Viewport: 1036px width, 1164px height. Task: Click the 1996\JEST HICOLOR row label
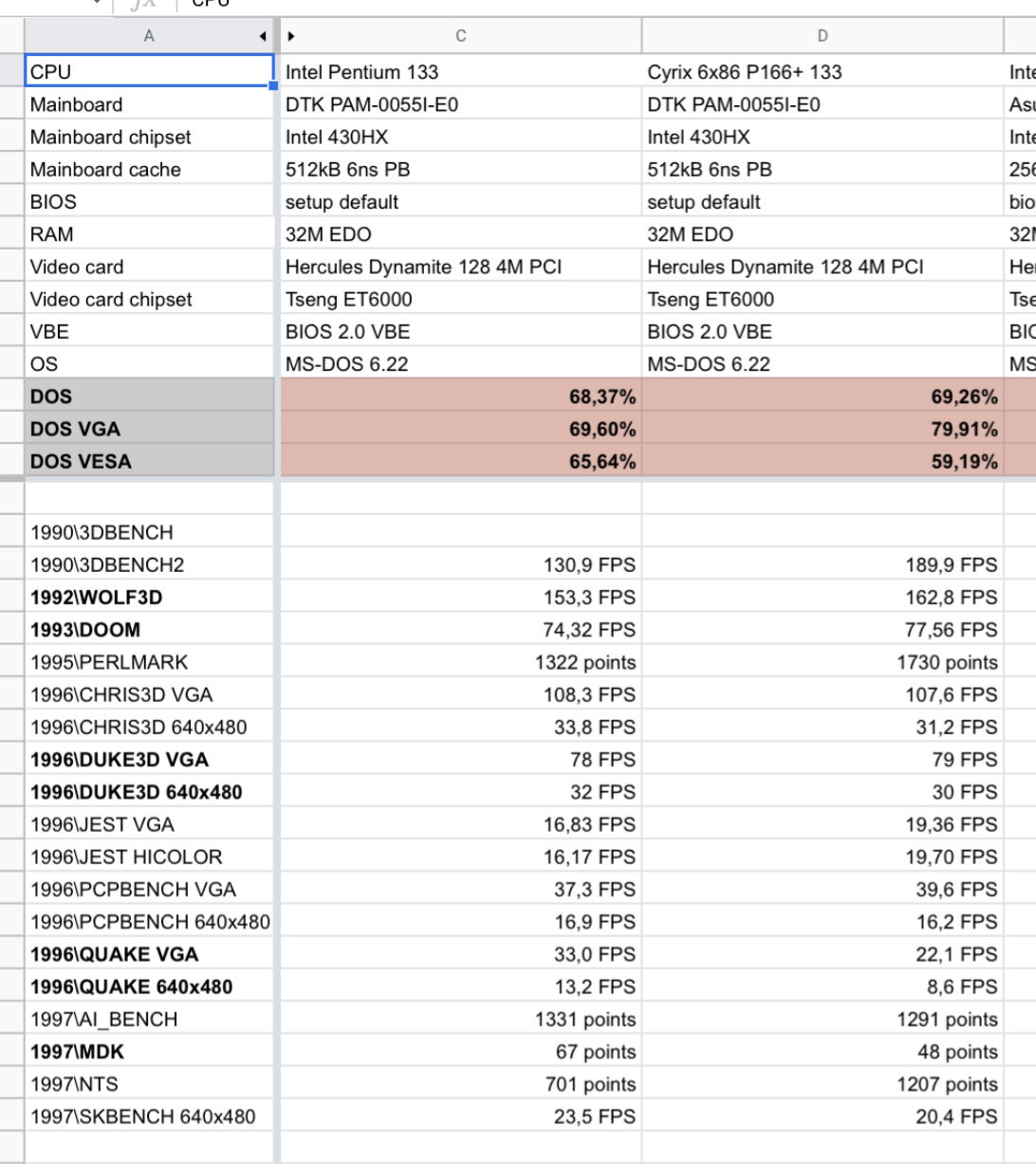tap(149, 857)
